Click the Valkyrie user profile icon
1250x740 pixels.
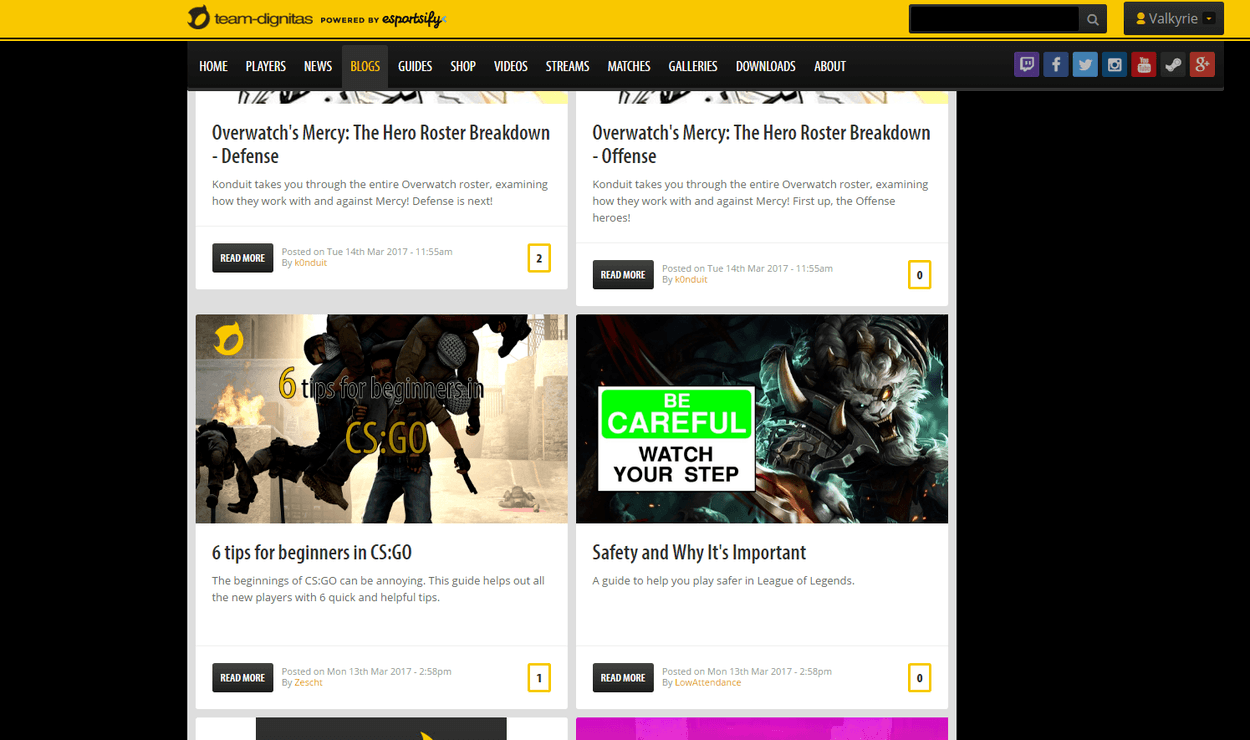click(x=1140, y=19)
